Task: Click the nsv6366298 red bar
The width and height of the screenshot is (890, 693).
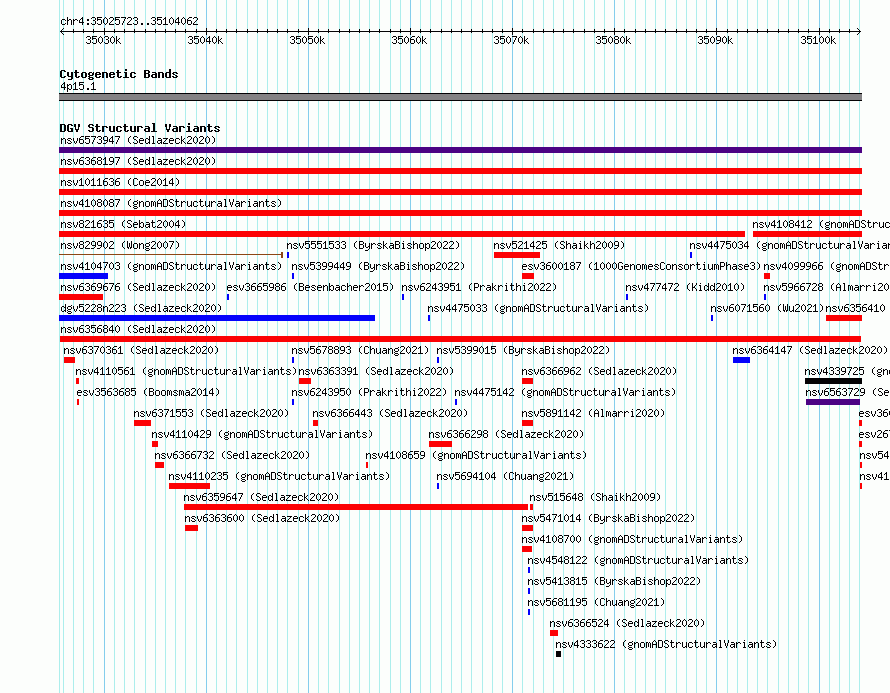Action: click(x=440, y=444)
